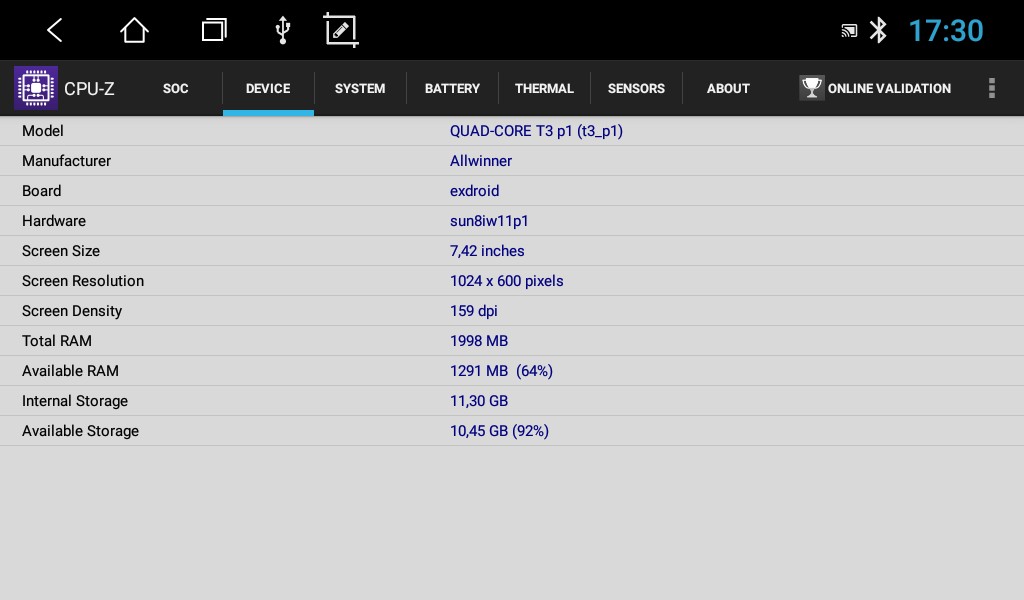Click the '11,30 GB' value
This screenshot has width=1024, height=600.
[x=479, y=401]
